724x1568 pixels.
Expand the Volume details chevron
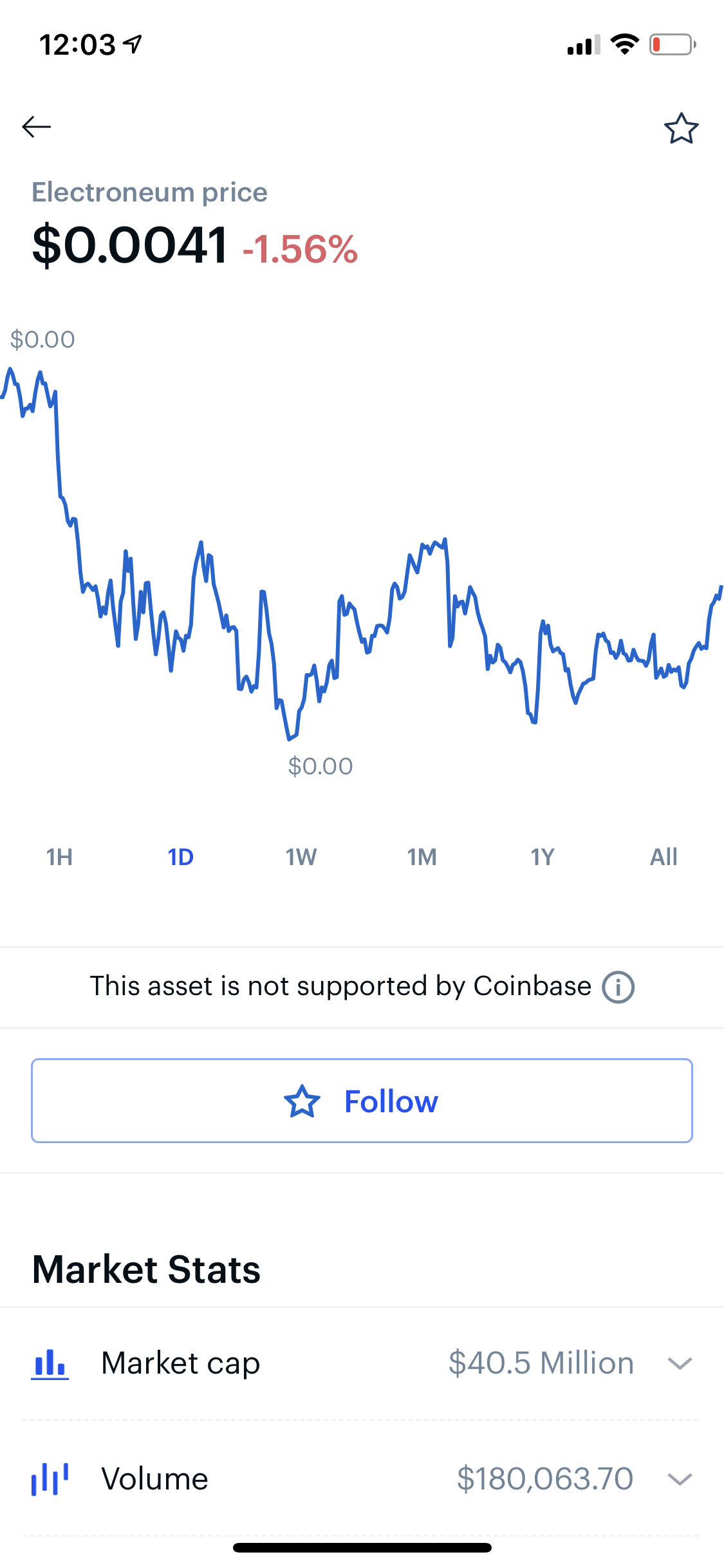coord(680,1479)
